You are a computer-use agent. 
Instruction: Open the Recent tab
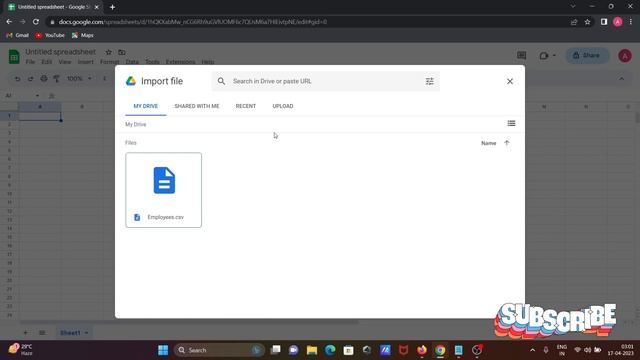[246, 106]
